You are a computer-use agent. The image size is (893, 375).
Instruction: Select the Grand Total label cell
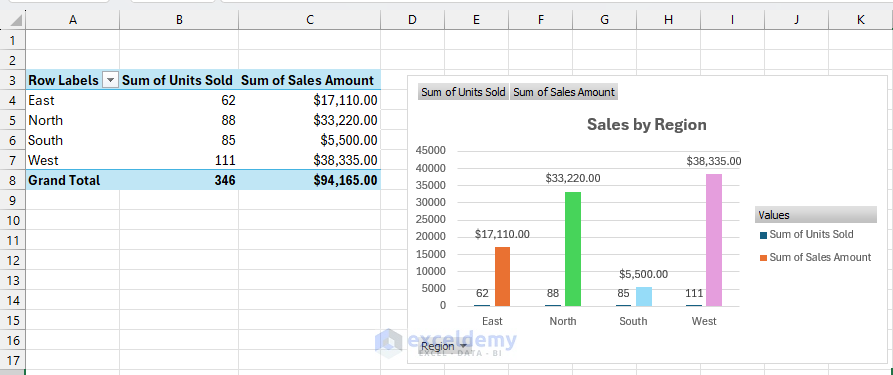click(73, 181)
